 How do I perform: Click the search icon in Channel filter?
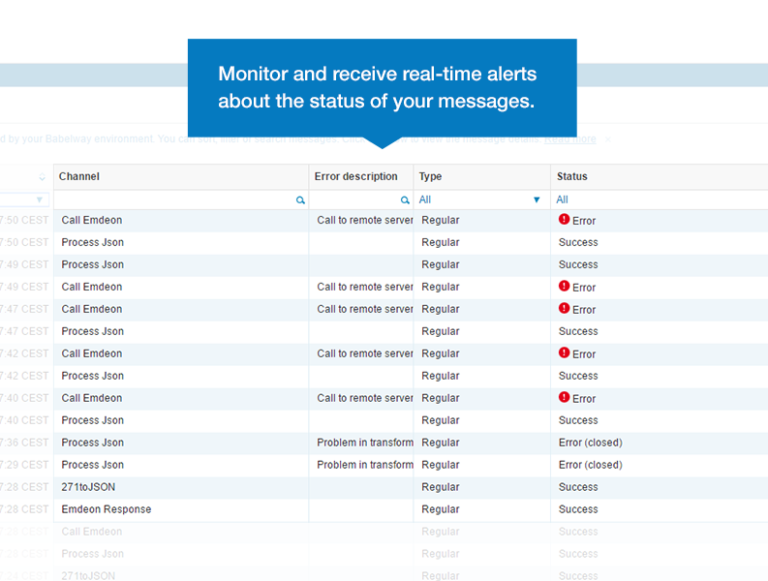click(x=300, y=200)
